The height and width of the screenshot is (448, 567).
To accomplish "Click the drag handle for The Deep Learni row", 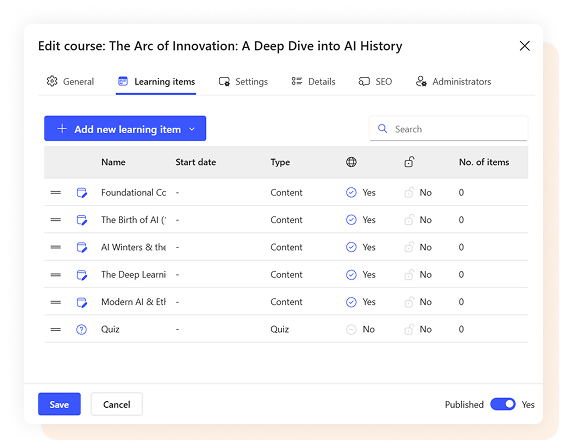I will (56, 275).
